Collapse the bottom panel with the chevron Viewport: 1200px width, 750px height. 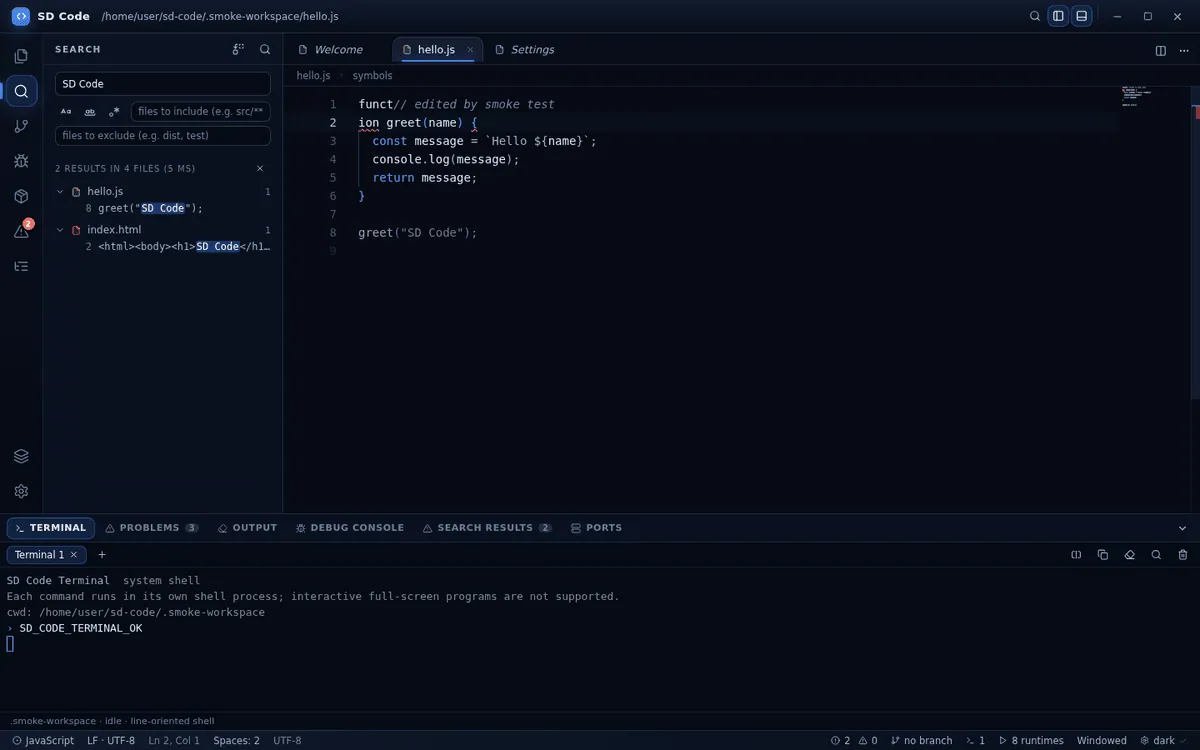[1181, 528]
